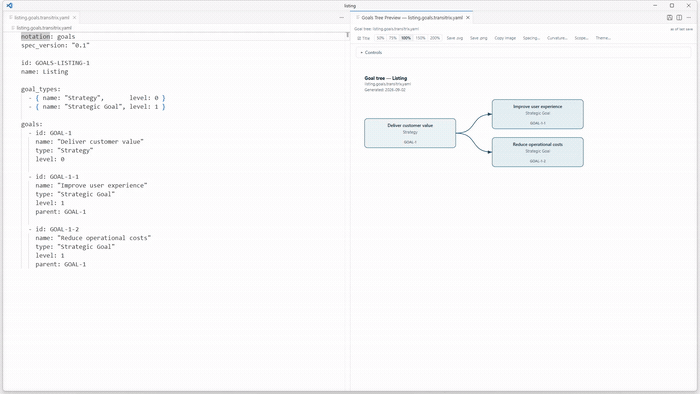Image resolution: width=700 pixels, height=394 pixels.
Task: Select the Goals Tree Preview tab
Action: point(412,18)
